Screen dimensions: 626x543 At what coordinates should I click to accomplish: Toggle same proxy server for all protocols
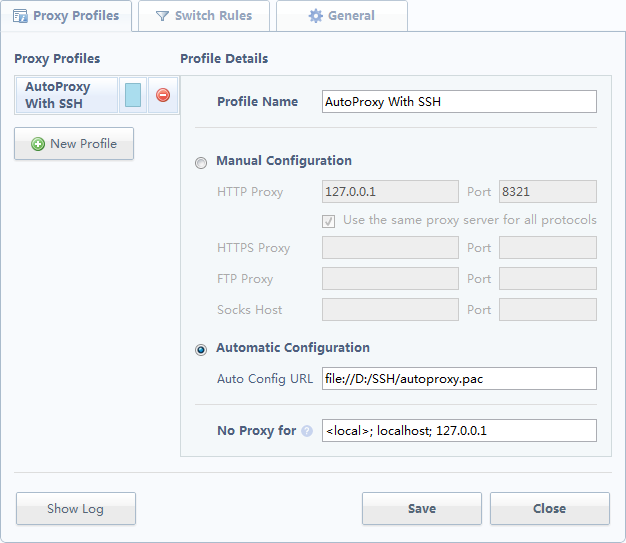pos(329,220)
